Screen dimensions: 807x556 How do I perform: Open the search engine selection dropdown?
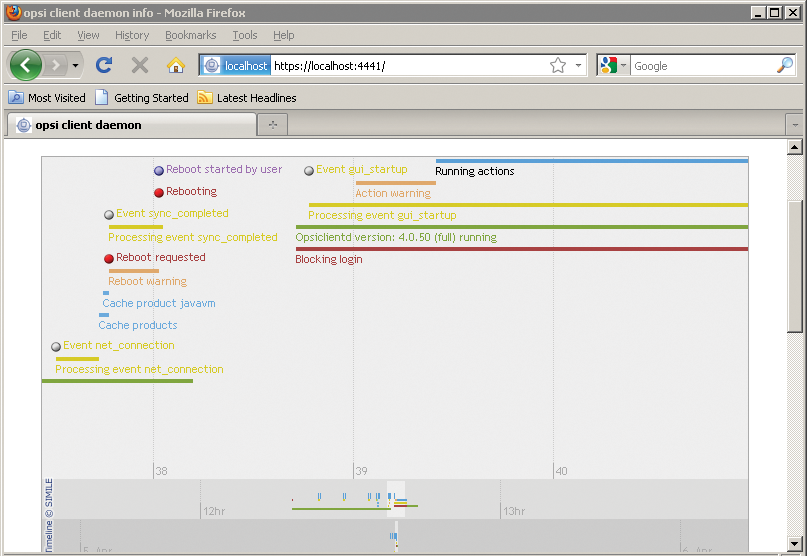click(x=613, y=65)
